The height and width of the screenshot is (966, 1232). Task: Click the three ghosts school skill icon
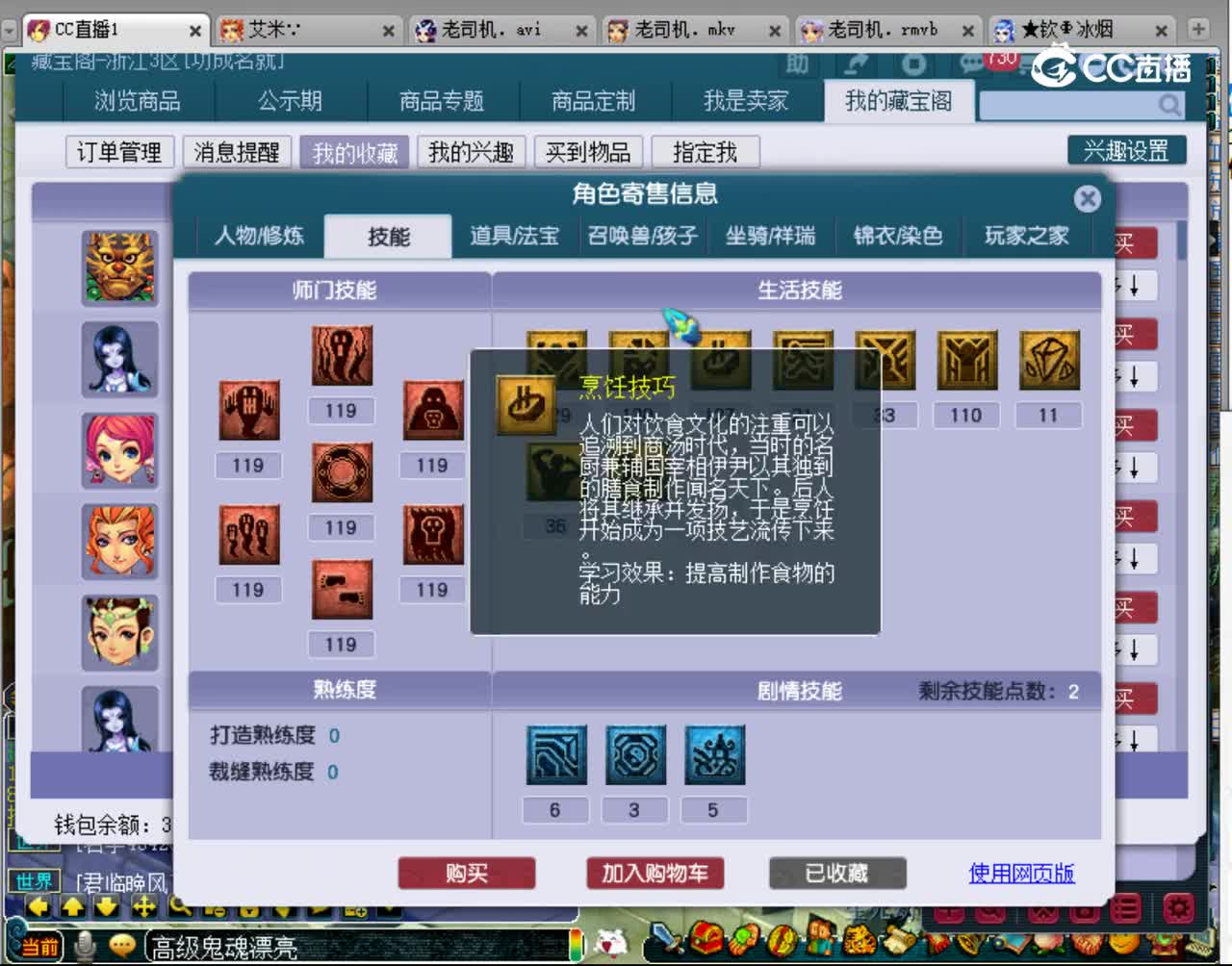point(249,534)
